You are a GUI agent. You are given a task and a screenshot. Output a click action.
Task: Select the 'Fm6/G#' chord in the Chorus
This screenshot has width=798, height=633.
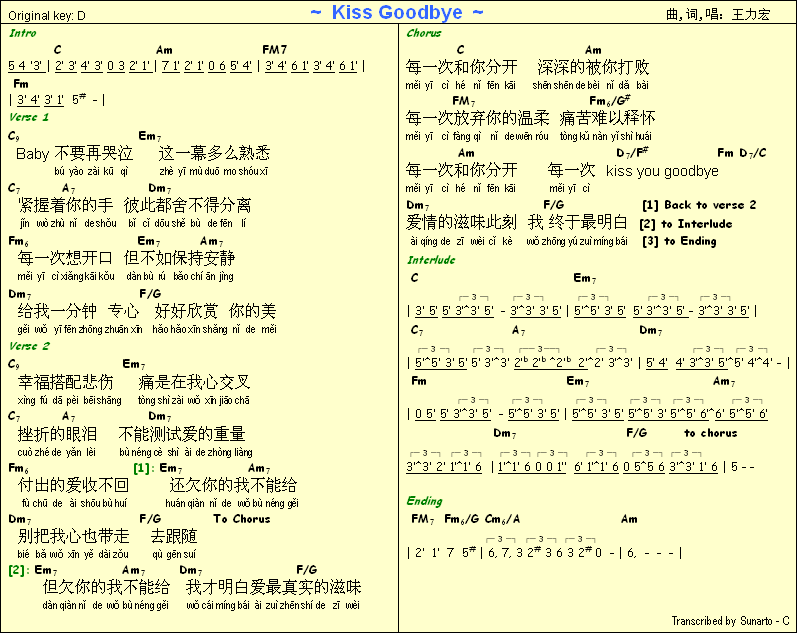point(610,100)
